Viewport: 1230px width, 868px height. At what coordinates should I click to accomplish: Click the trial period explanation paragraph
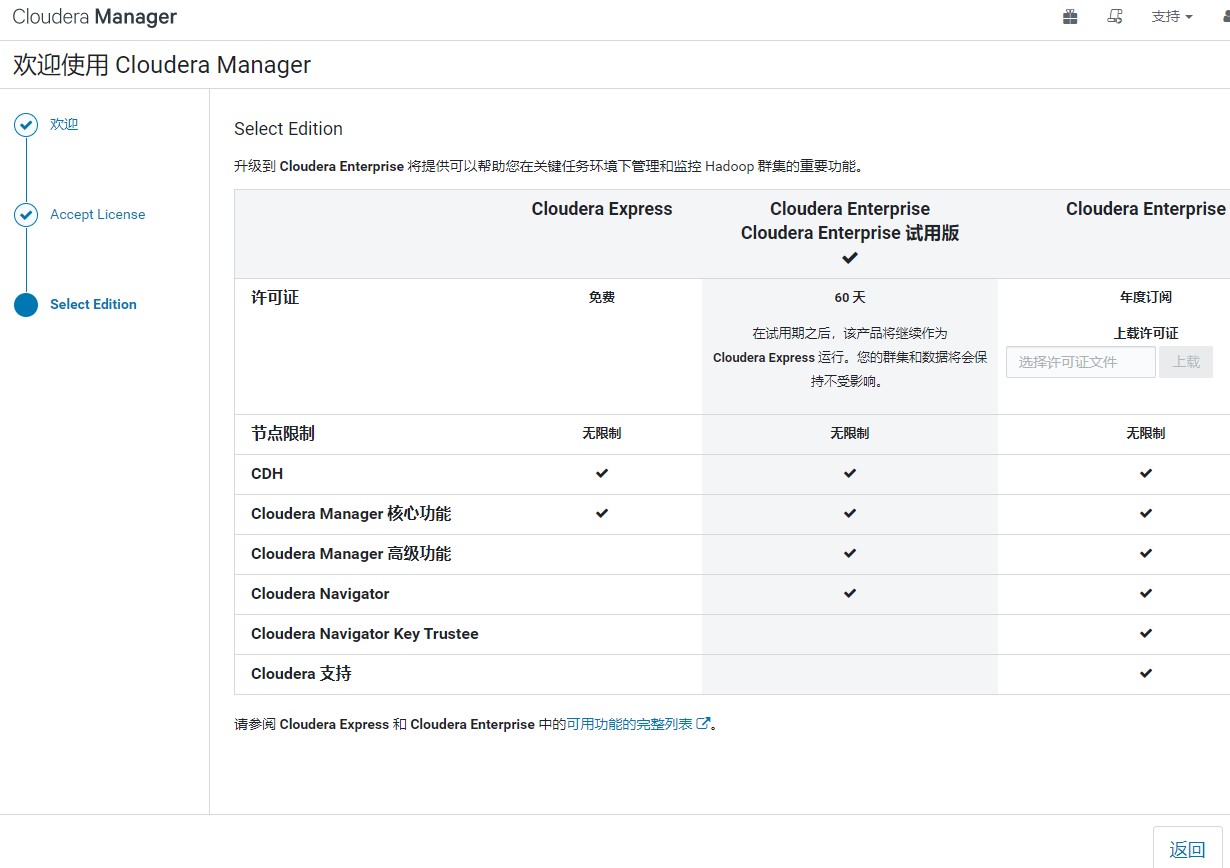(850, 358)
